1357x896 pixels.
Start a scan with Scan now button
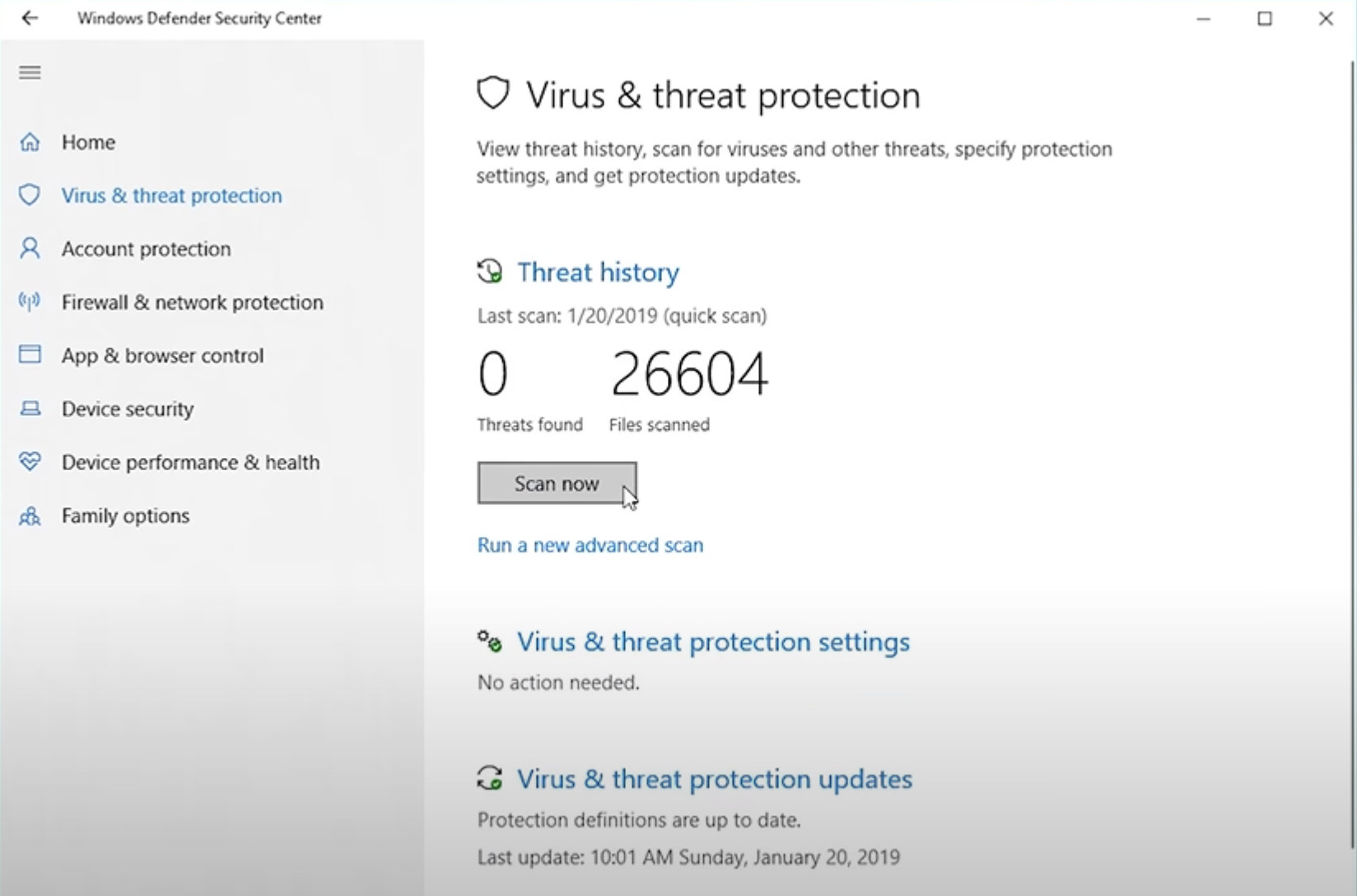tap(557, 483)
